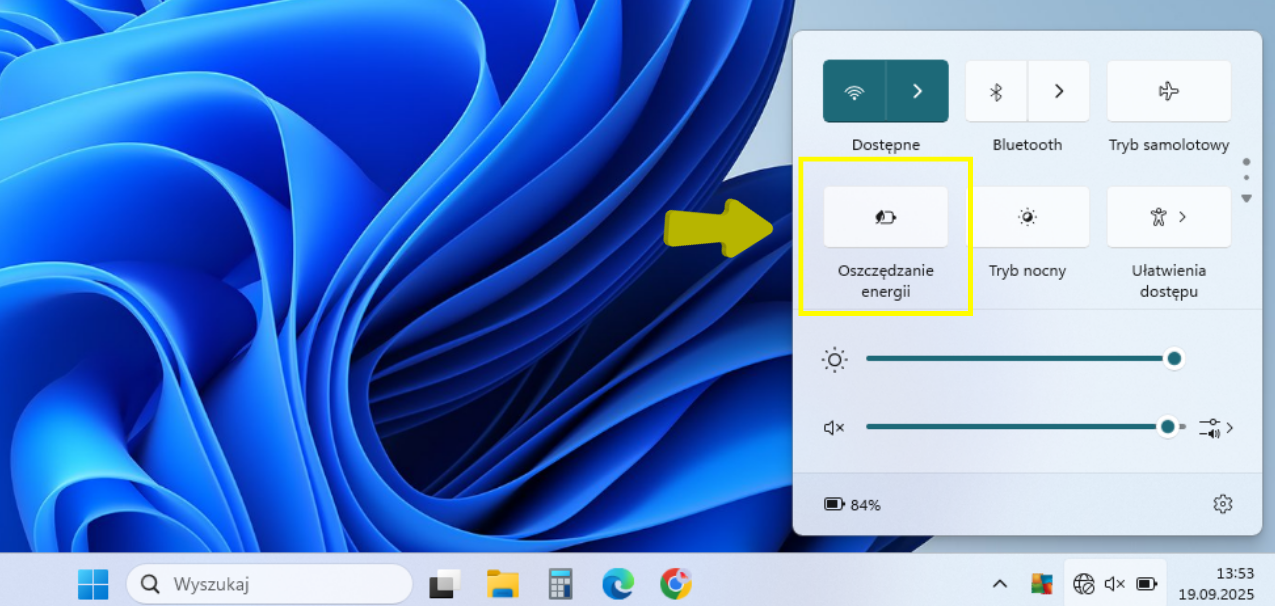Toggle Oszczędzanie energii tile

[885, 217]
